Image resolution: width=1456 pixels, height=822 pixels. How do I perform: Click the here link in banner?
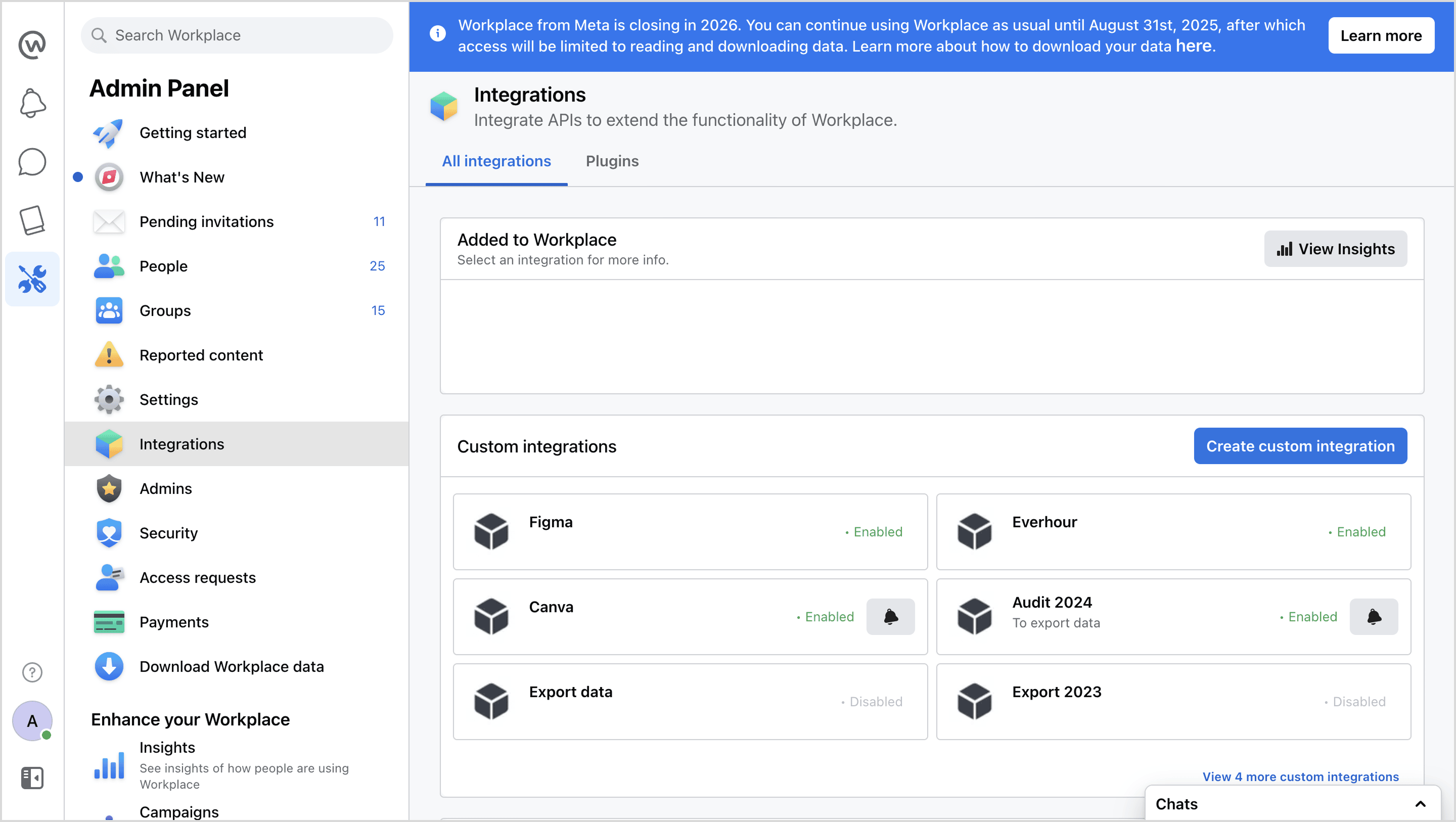point(1193,46)
